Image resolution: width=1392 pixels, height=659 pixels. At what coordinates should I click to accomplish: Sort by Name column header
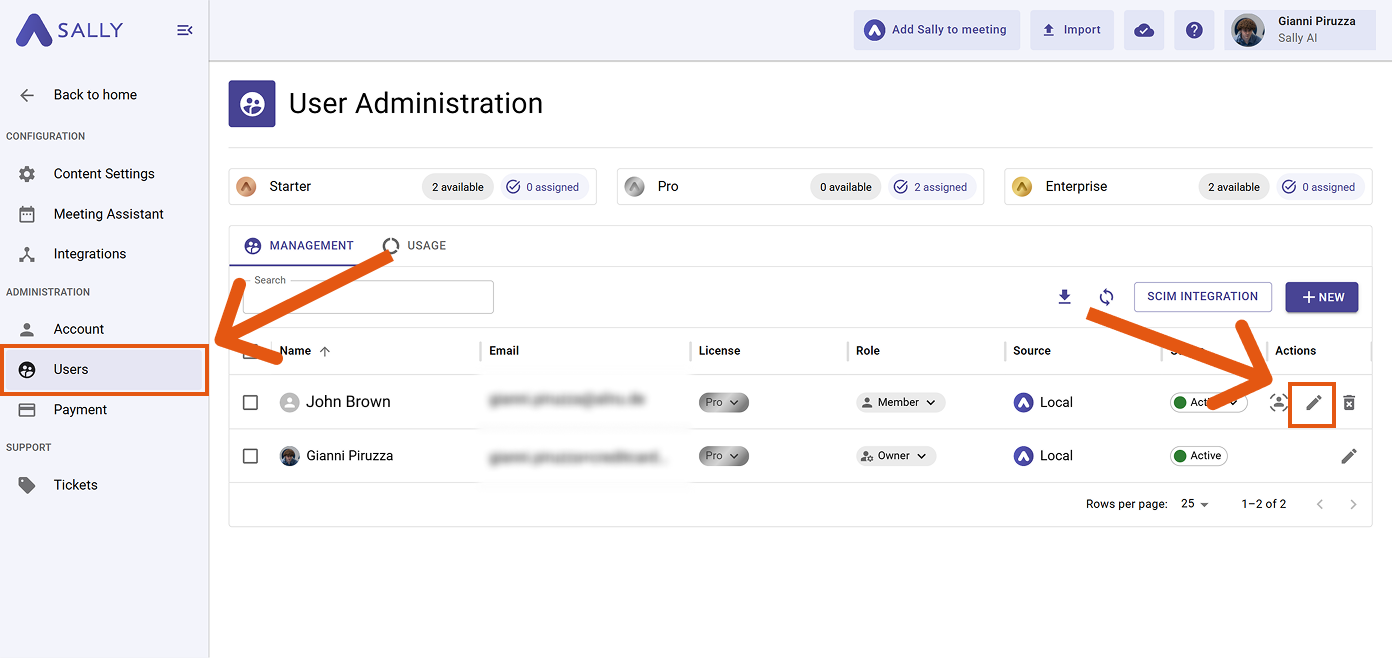click(x=296, y=351)
